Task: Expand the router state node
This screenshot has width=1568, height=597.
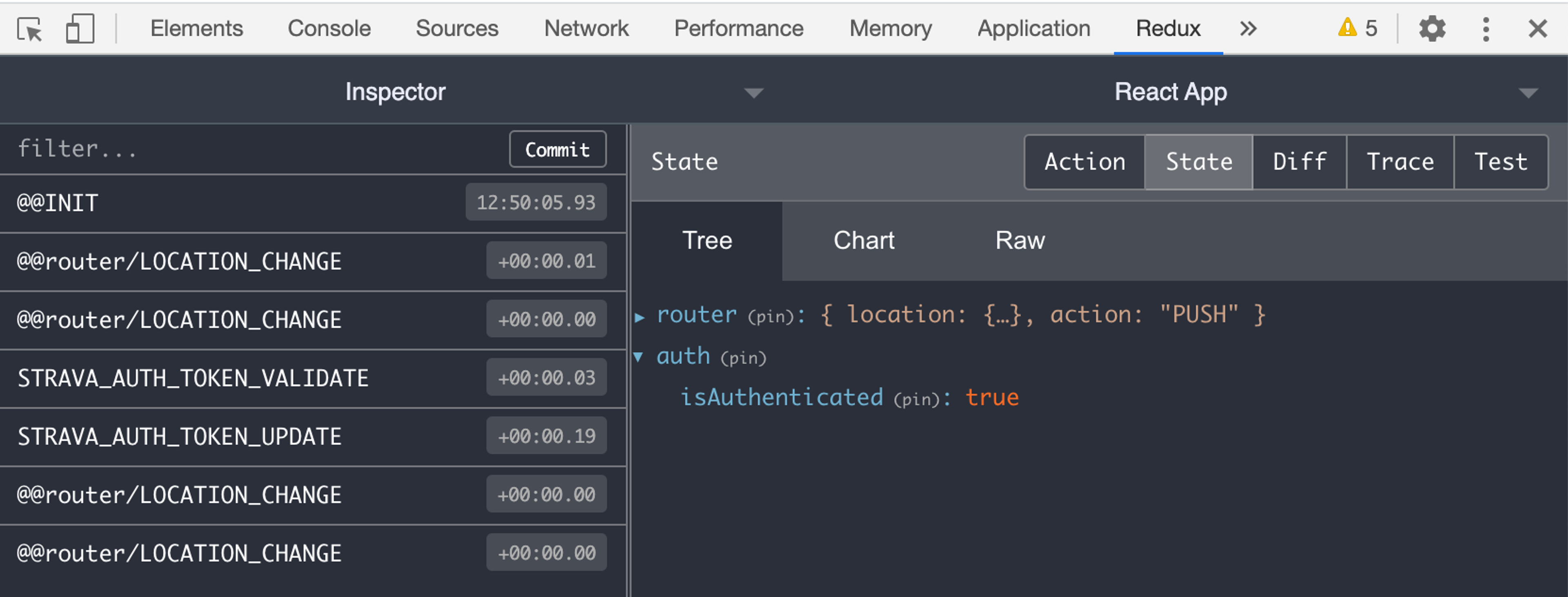Action: pyautogui.click(x=639, y=317)
